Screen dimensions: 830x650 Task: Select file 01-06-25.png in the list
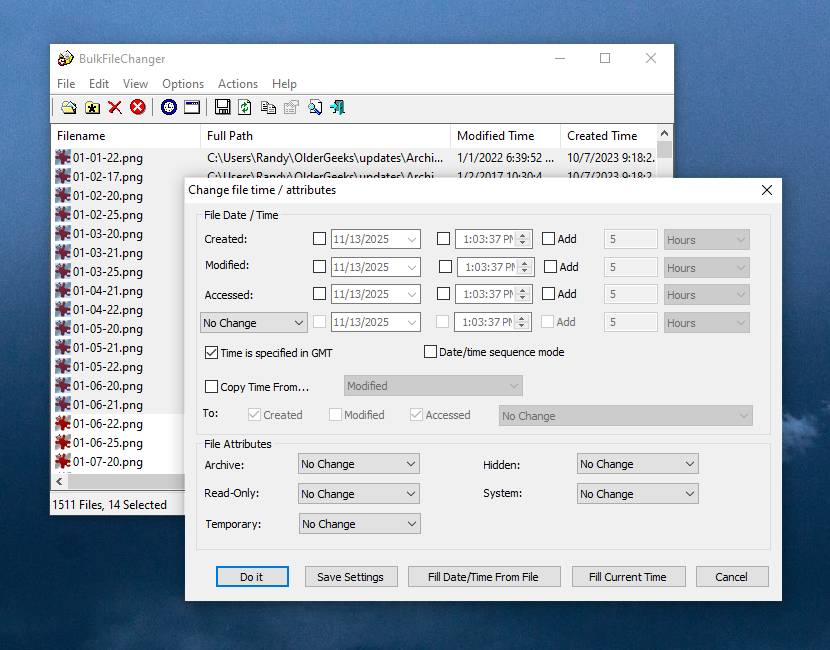108,443
